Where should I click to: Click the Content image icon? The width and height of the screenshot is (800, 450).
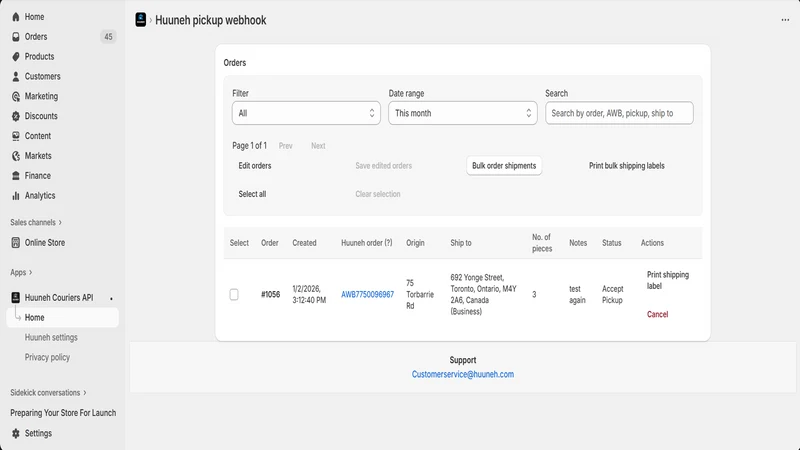16,136
